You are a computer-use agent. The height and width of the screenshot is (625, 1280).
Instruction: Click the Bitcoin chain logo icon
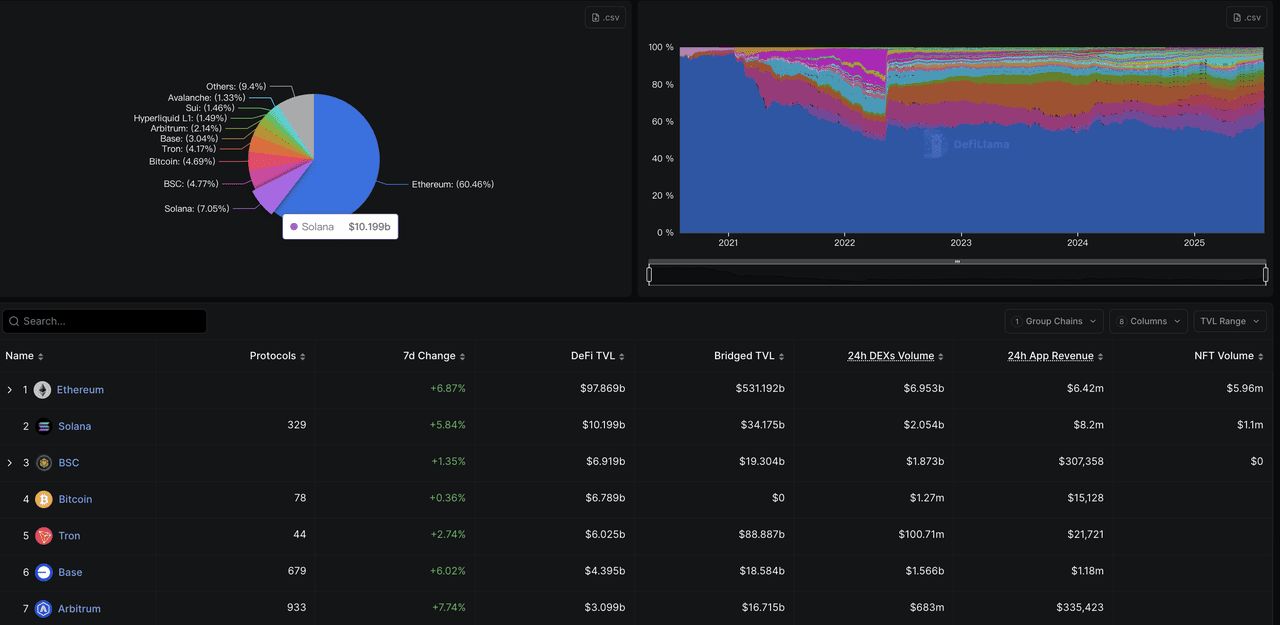pyautogui.click(x=43, y=499)
